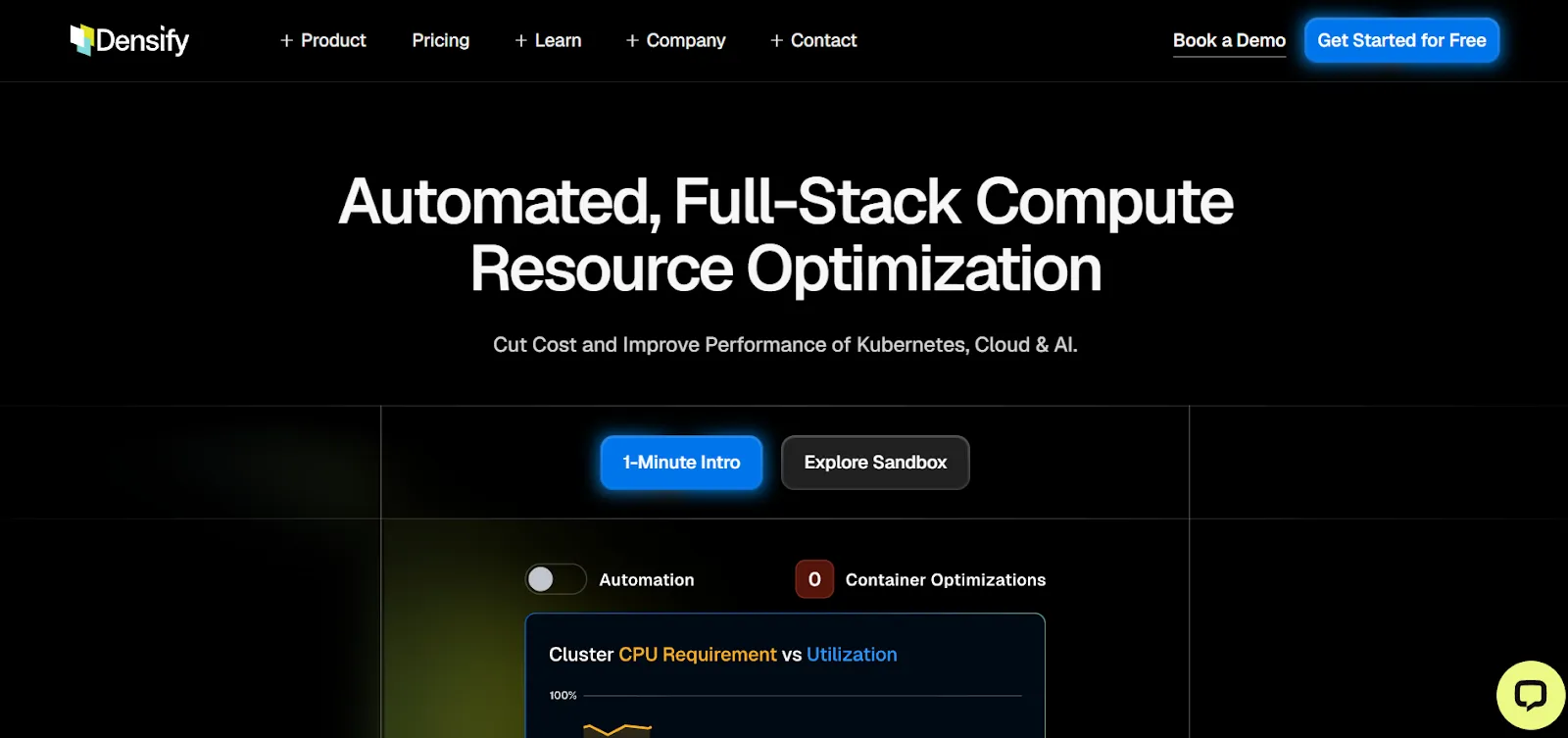Click the red Container Optimizations counter badge

814,579
